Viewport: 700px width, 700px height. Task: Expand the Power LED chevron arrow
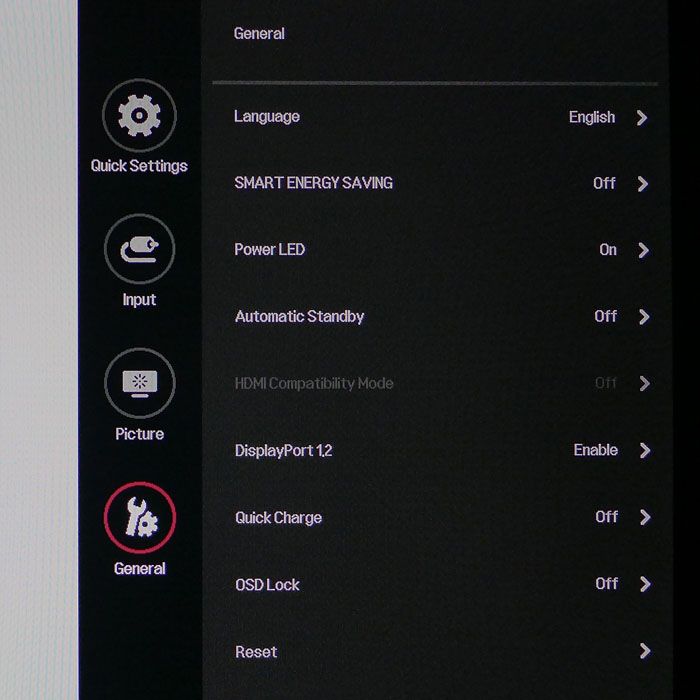[x=643, y=250]
